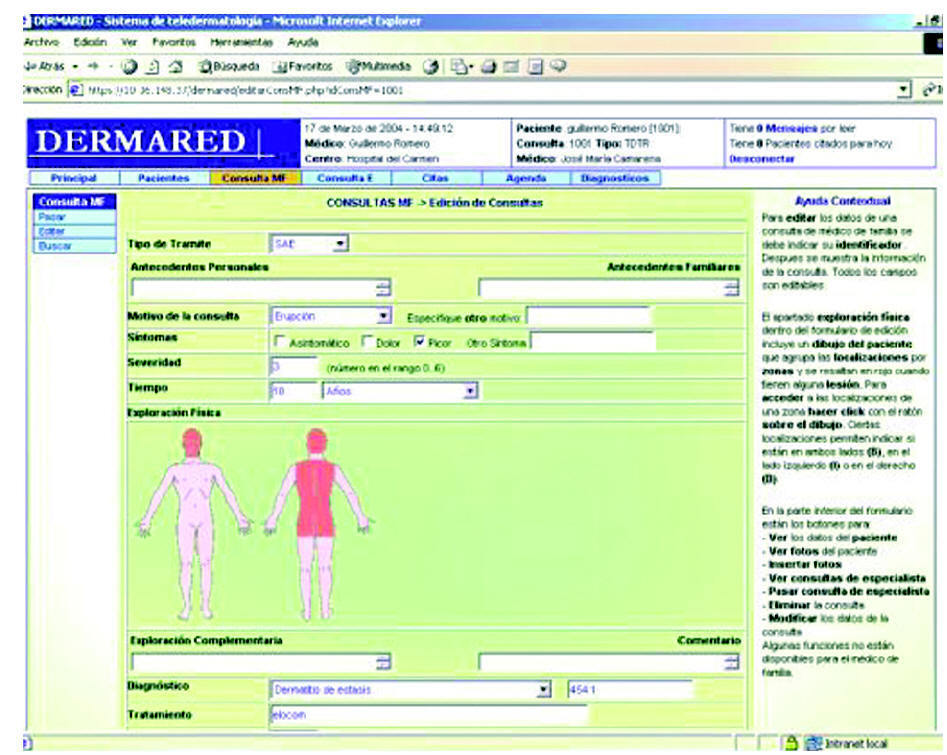The height and width of the screenshot is (755, 947).
Task: Click the browser Home icon
Action: (175, 67)
